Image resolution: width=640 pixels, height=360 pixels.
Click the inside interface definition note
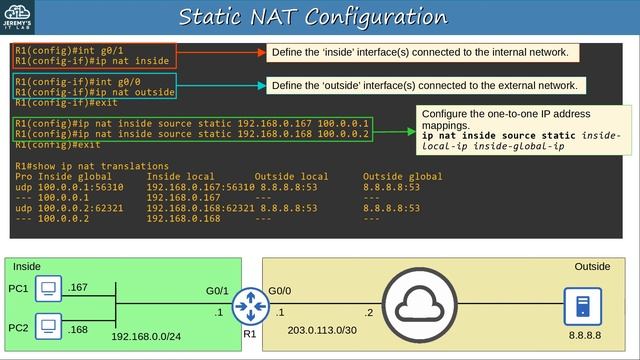(x=422, y=53)
